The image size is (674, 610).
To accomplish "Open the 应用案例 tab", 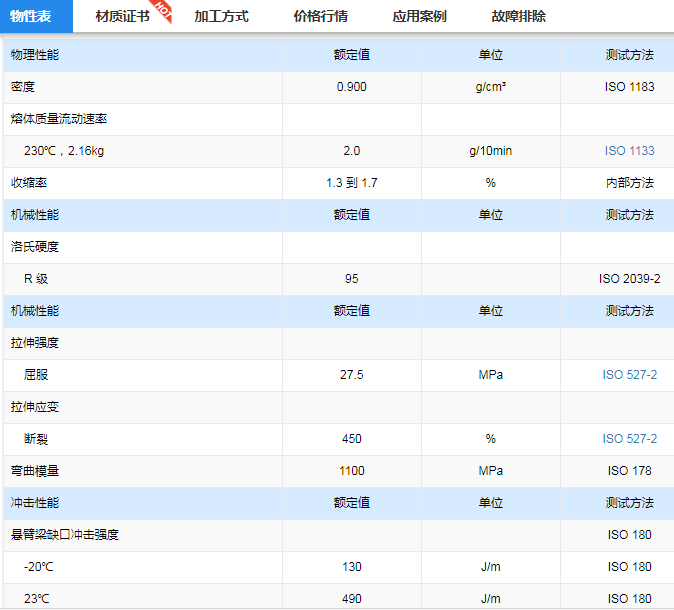I will (x=419, y=17).
